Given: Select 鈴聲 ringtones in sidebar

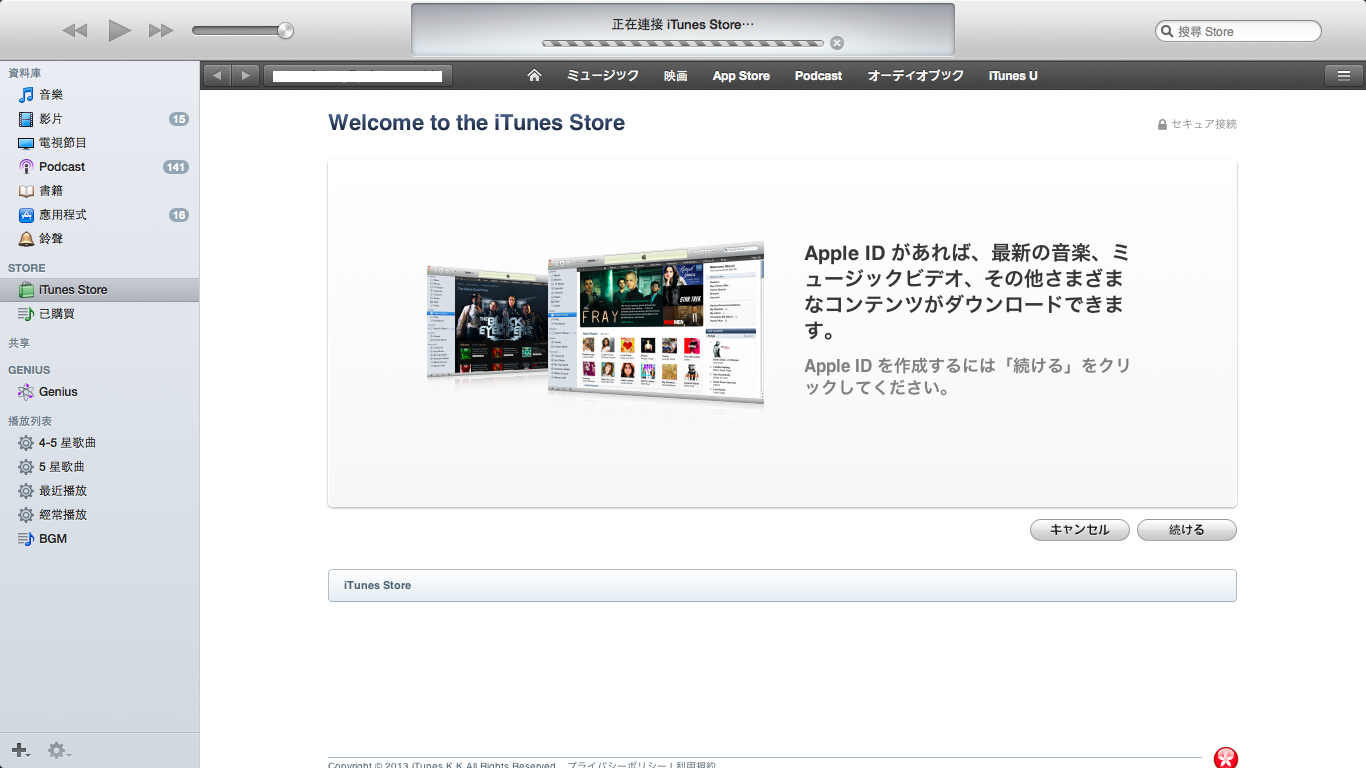Looking at the screenshot, I should coord(51,239).
